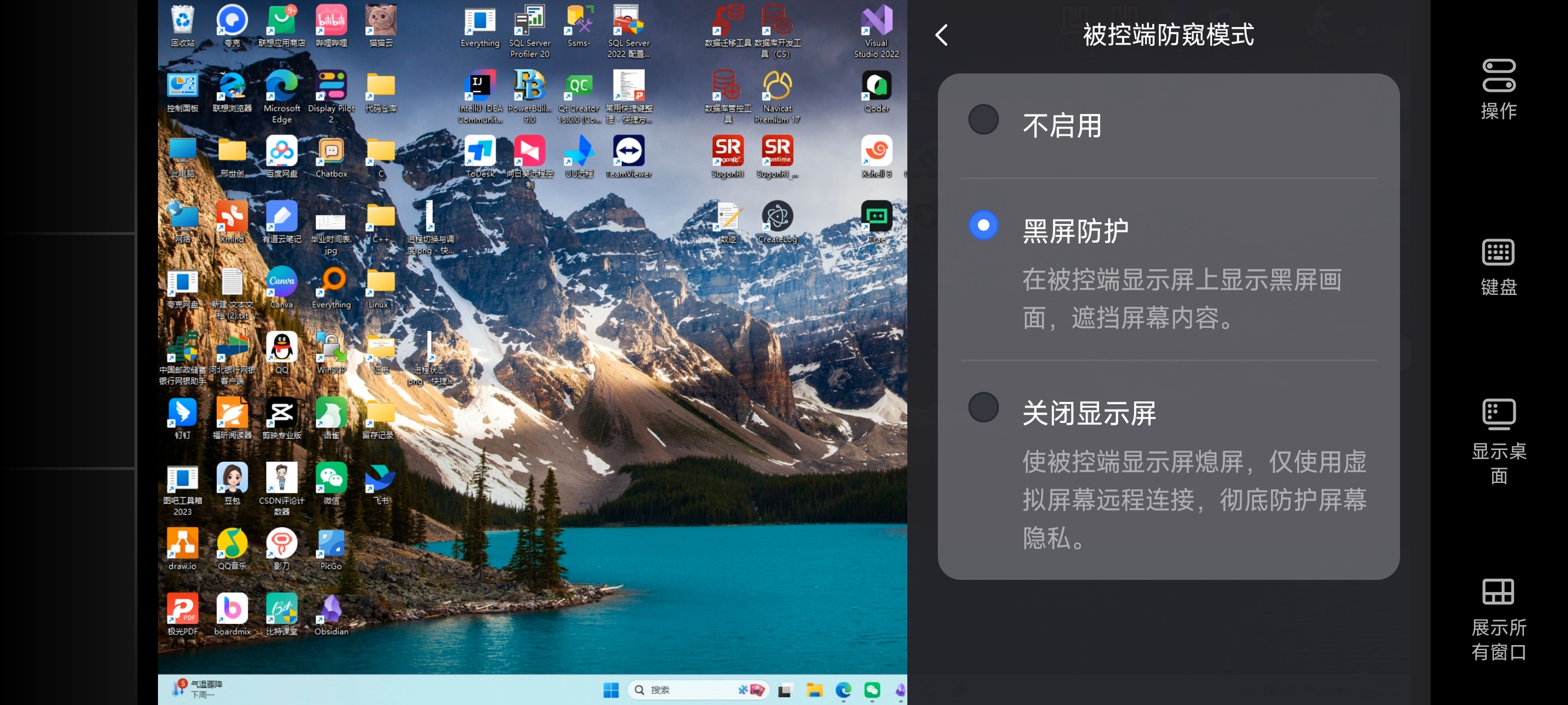Select the 关闭显示屏 radio option
This screenshot has height=705, width=1568.
coord(983,407)
